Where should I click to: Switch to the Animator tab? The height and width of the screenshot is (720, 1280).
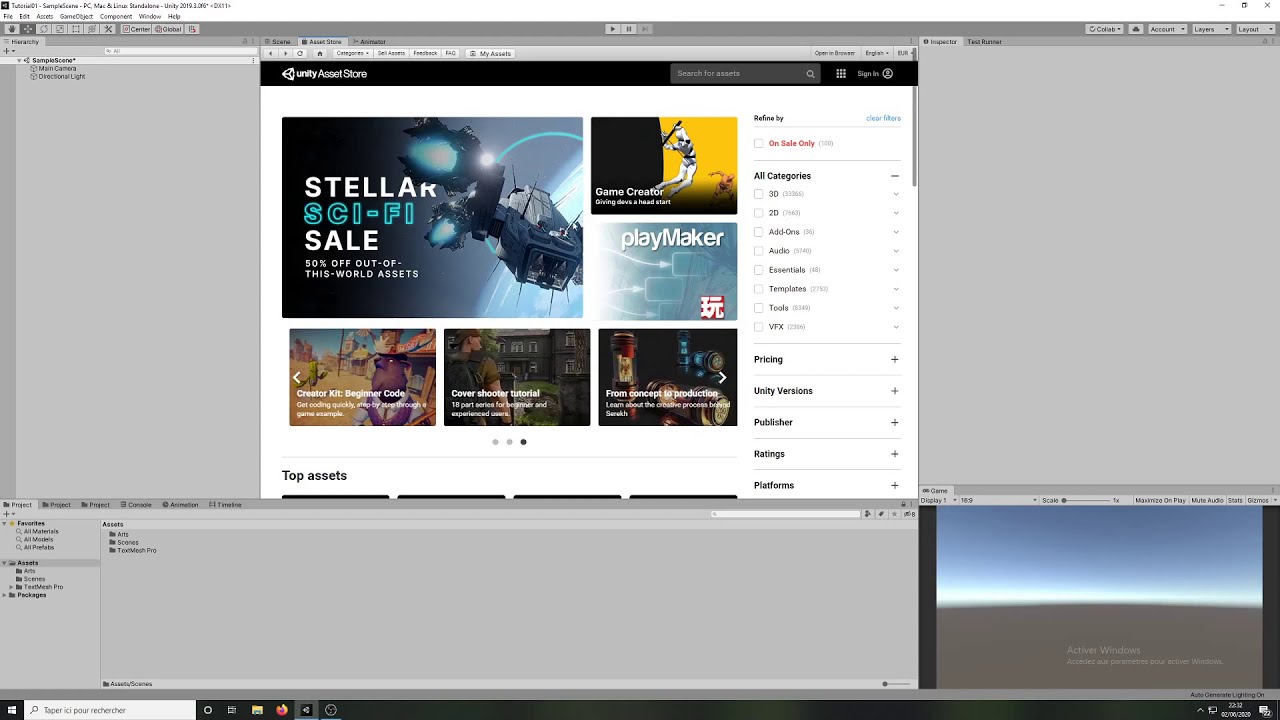point(369,42)
